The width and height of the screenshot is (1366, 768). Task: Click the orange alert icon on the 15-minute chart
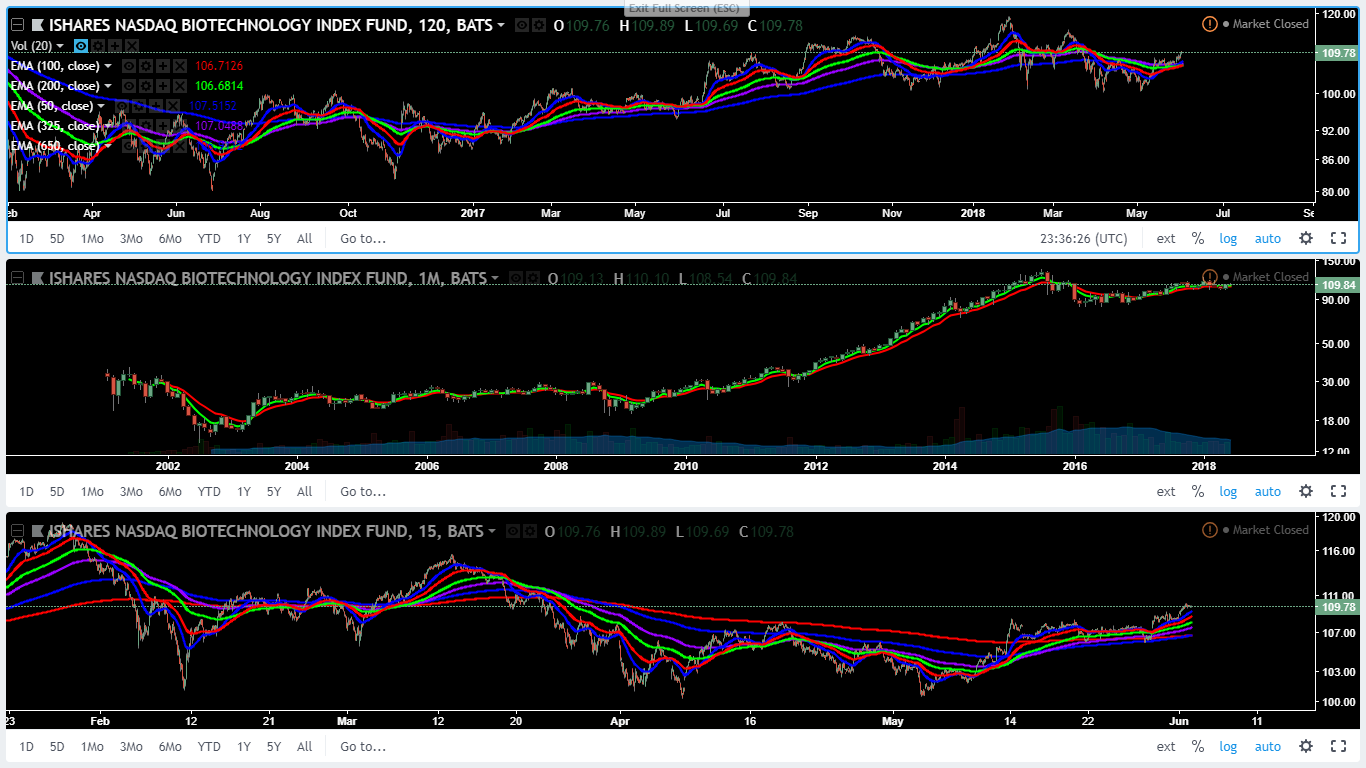1210,530
